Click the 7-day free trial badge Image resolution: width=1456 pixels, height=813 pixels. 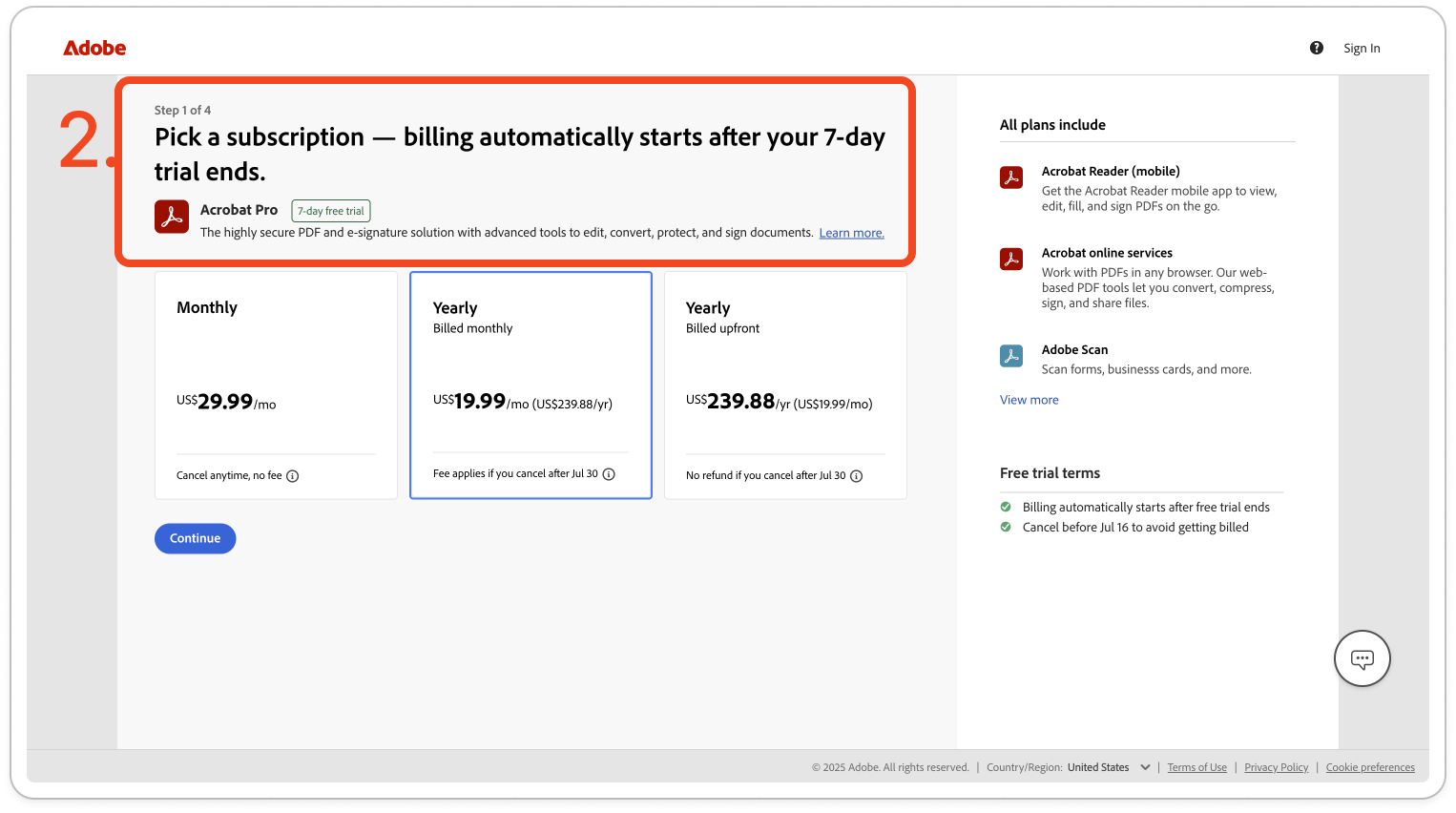pyautogui.click(x=331, y=211)
